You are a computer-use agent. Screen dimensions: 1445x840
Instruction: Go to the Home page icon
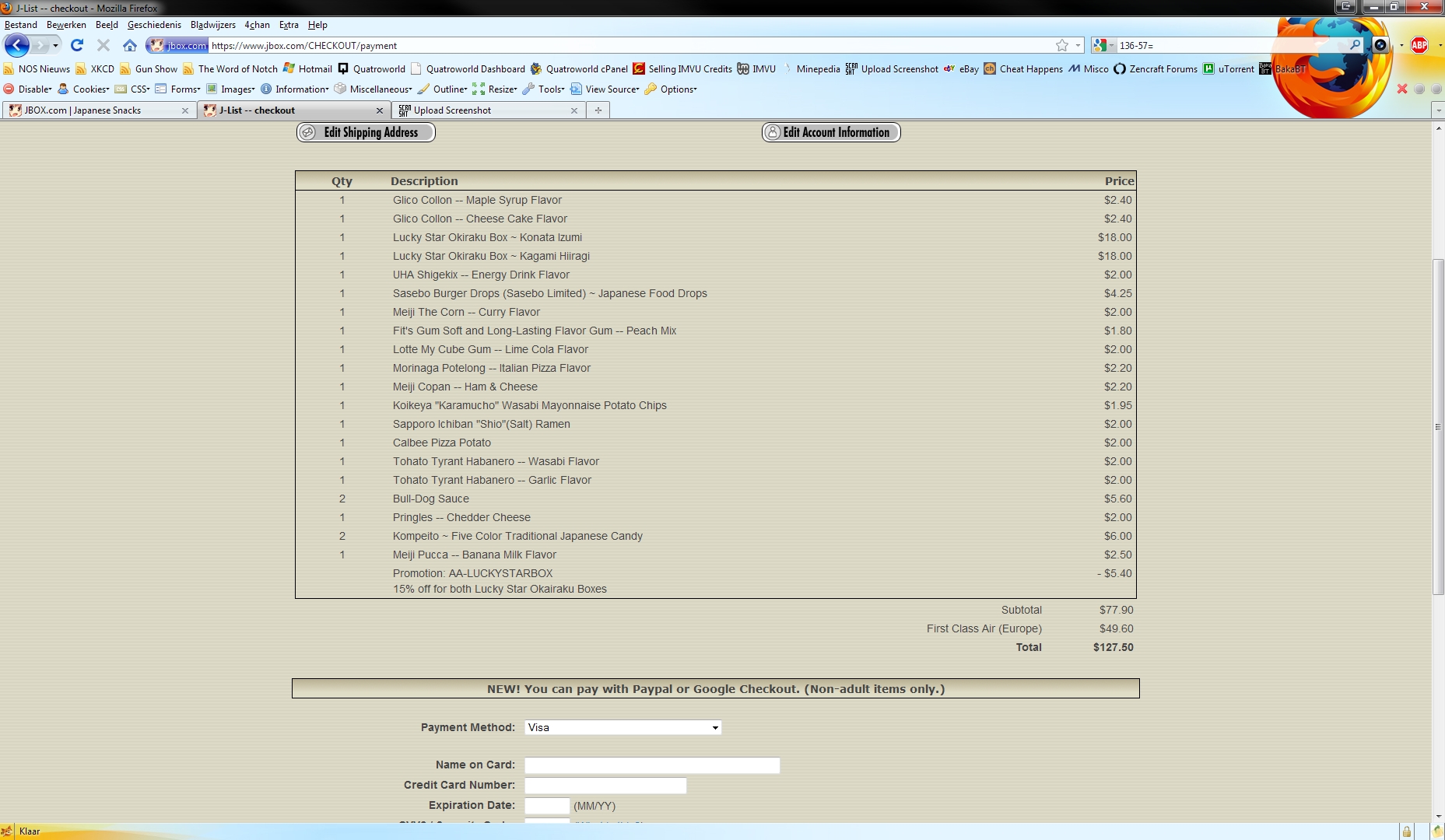130,45
